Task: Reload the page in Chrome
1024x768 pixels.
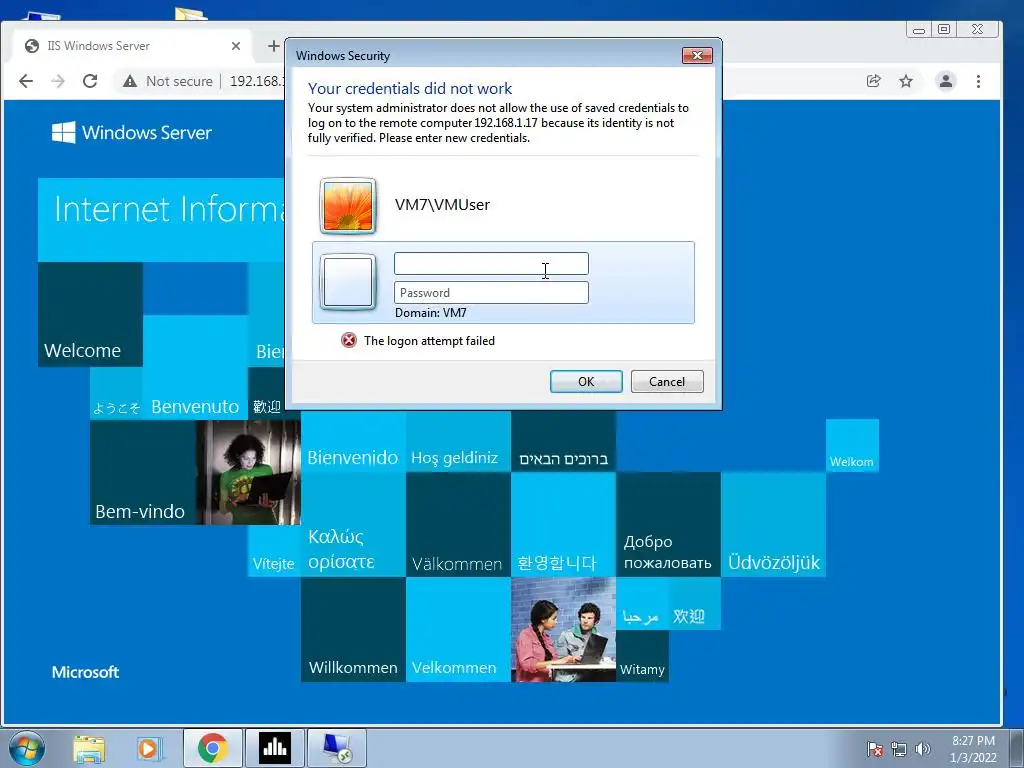Action: coord(90,81)
